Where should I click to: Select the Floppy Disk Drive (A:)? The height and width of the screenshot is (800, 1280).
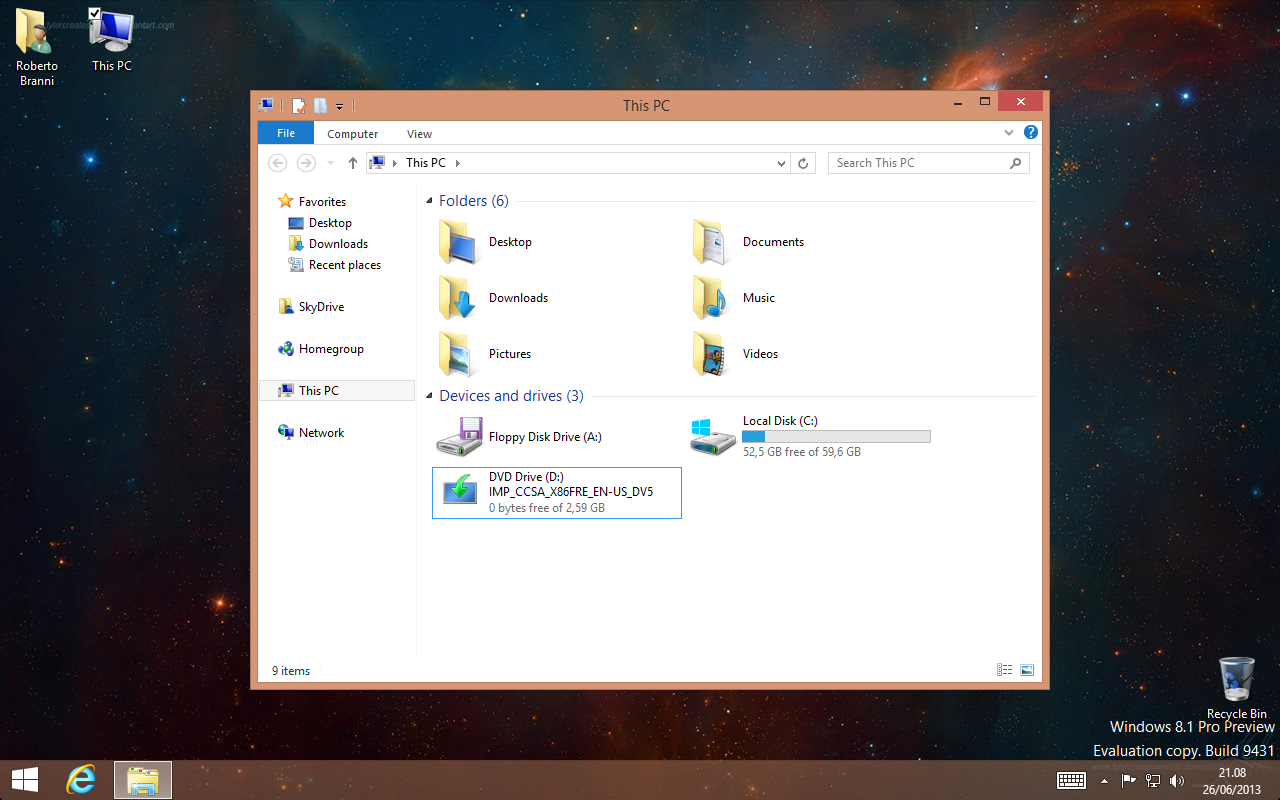tap(520, 437)
